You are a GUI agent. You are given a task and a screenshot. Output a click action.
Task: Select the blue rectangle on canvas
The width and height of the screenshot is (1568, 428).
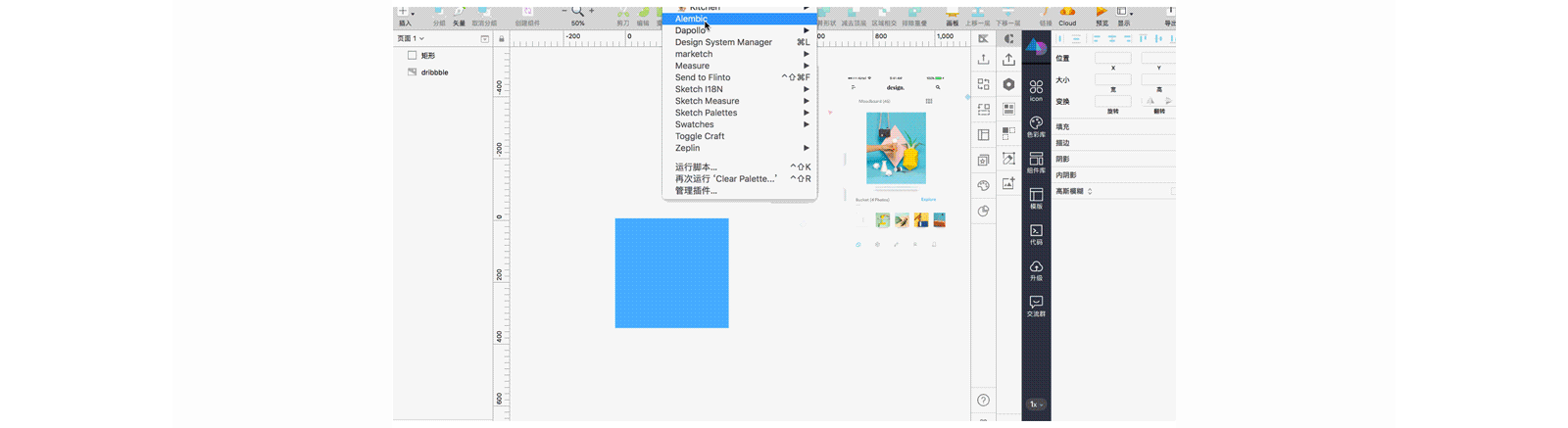pyautogui.click(x=671, y=273)
